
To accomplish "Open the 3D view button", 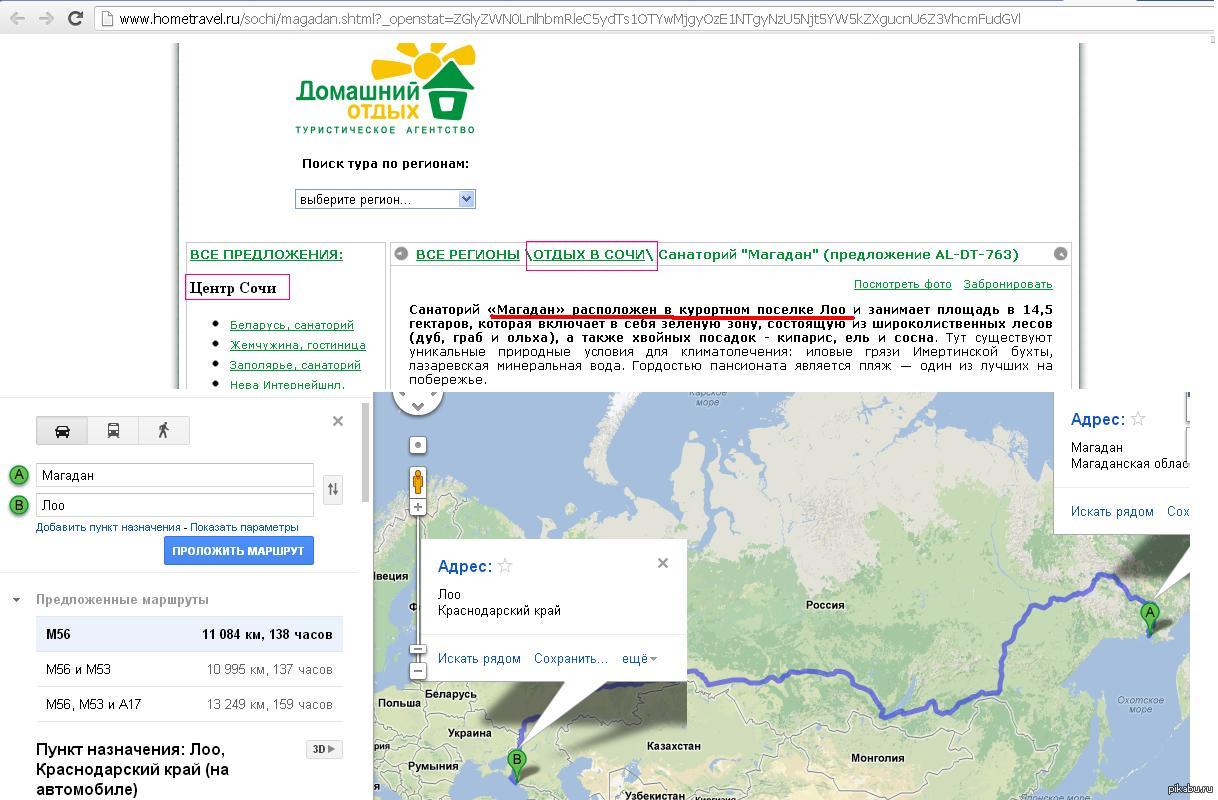I will click(324, 749).
